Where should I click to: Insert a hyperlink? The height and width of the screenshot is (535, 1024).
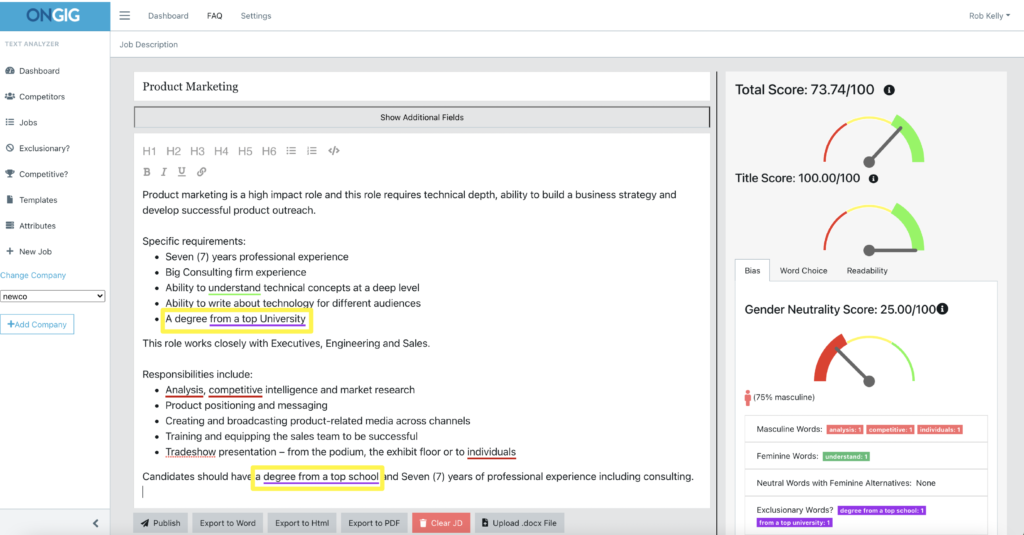point(202,172)
